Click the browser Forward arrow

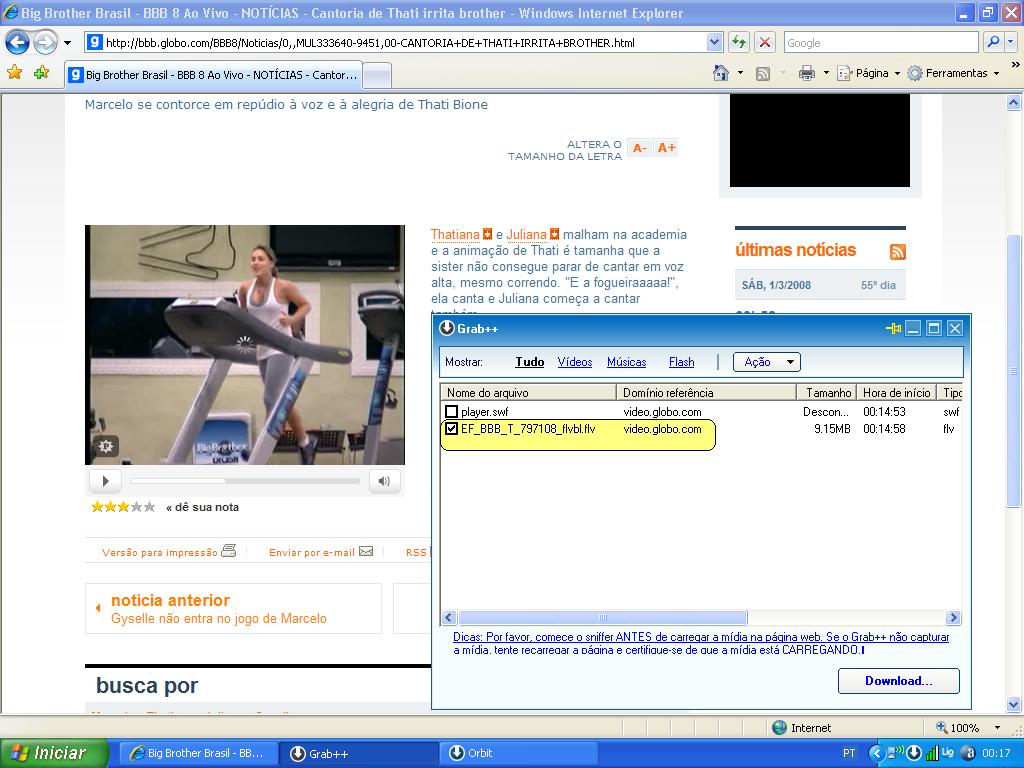pos(45,43)
